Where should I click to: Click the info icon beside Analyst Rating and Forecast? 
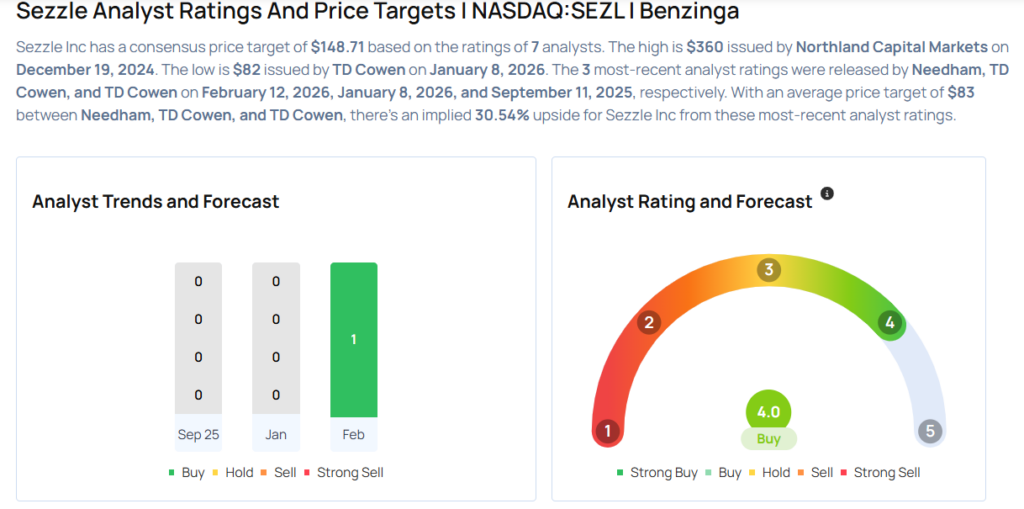tap(827, 194)
